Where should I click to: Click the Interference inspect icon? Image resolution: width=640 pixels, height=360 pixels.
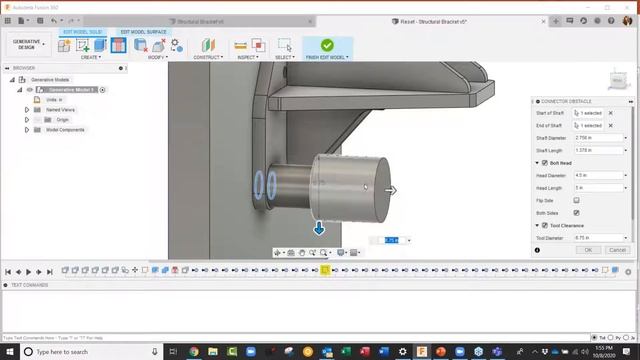tap(258, 45)
